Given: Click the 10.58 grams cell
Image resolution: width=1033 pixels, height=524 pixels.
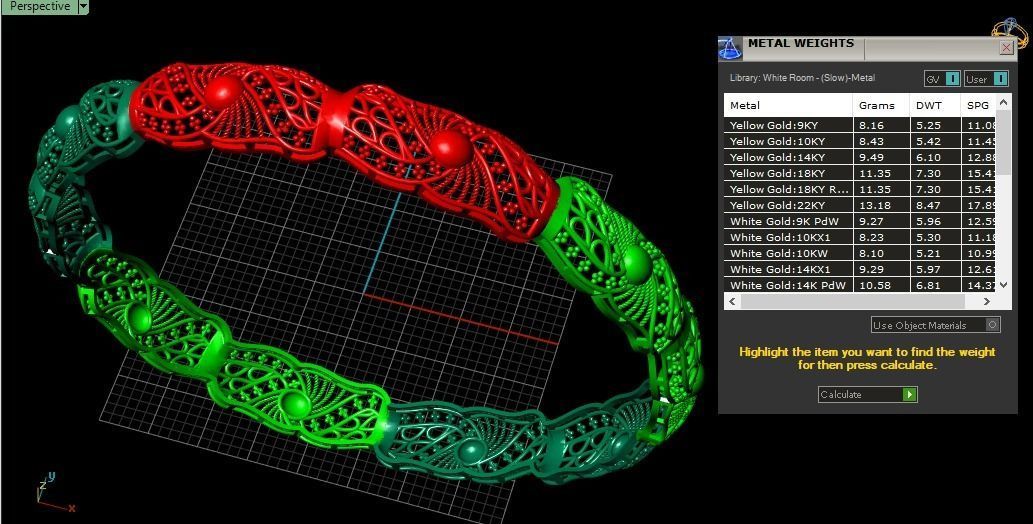Looking at the screenshot, I should click(x=881, y=285).
